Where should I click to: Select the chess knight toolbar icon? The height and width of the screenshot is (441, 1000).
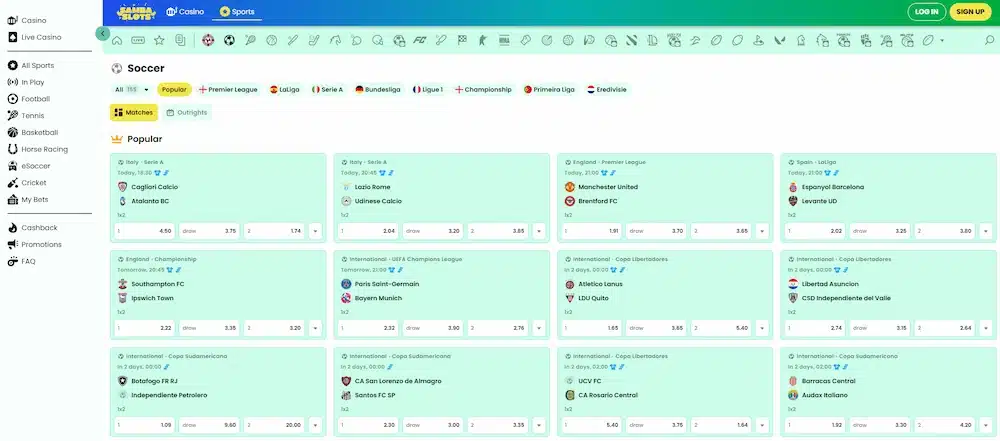(800, 40)
